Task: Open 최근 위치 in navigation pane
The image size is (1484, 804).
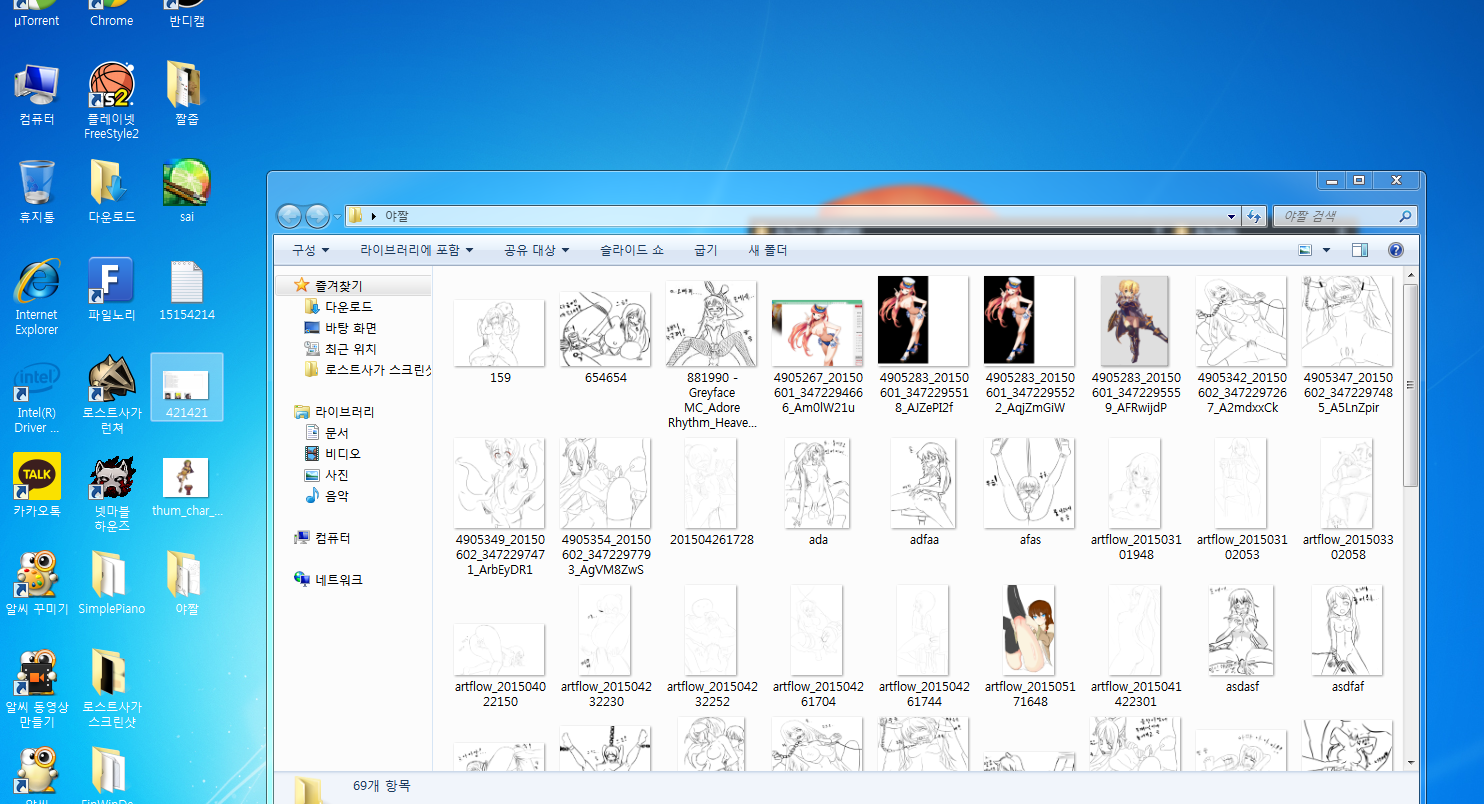Action: tap(351, 348)
